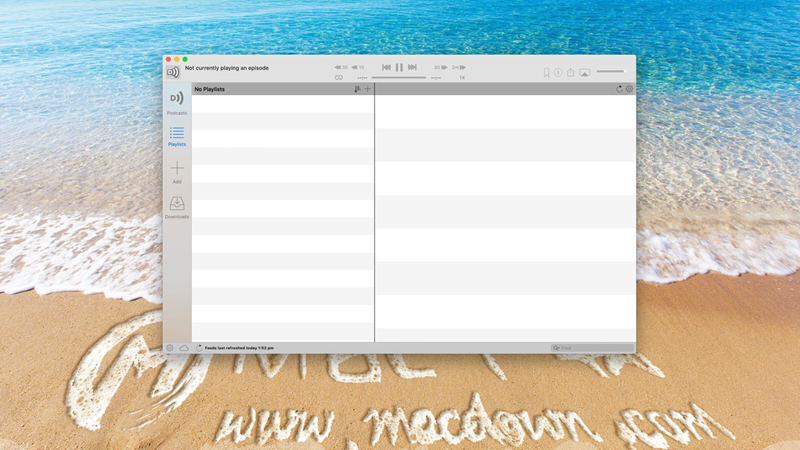
Task: Open the AirPlay output icon
Action: point(585,72)
